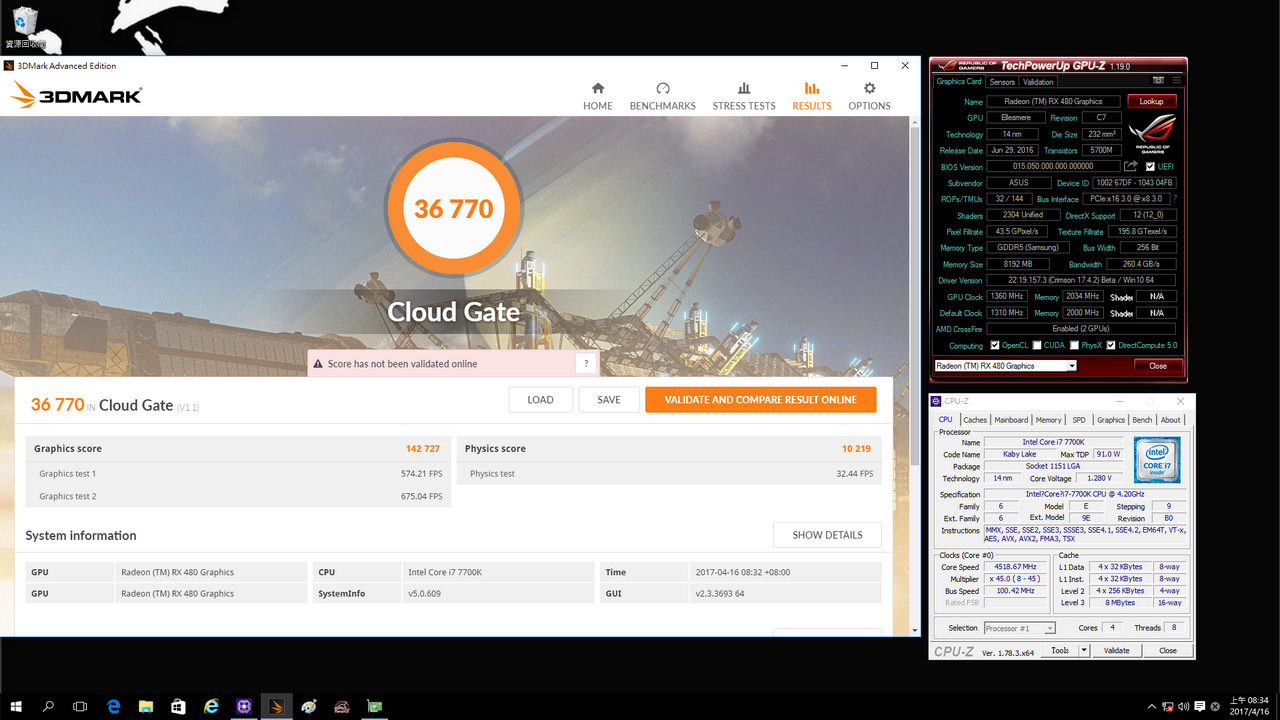Viewport: 1280px width, 720px height.
Task: Click the Validate button in CPU-Z
Action: [1116, 650]
